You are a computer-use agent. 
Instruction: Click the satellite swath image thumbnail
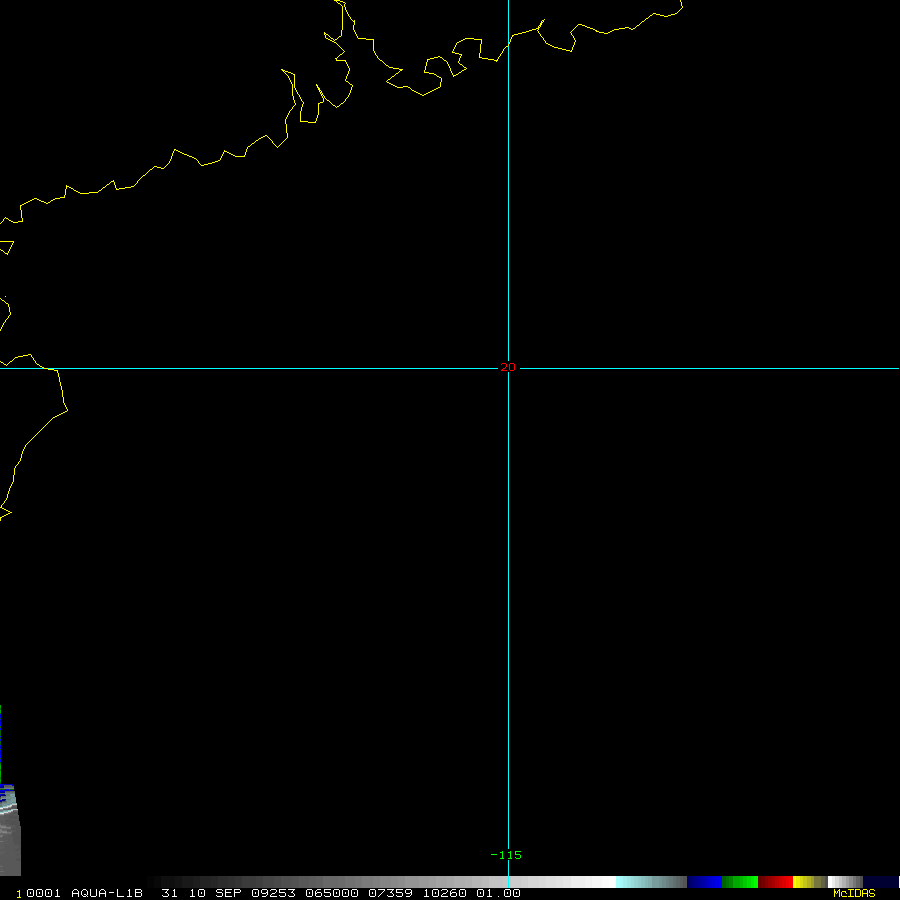coord(10,829)
